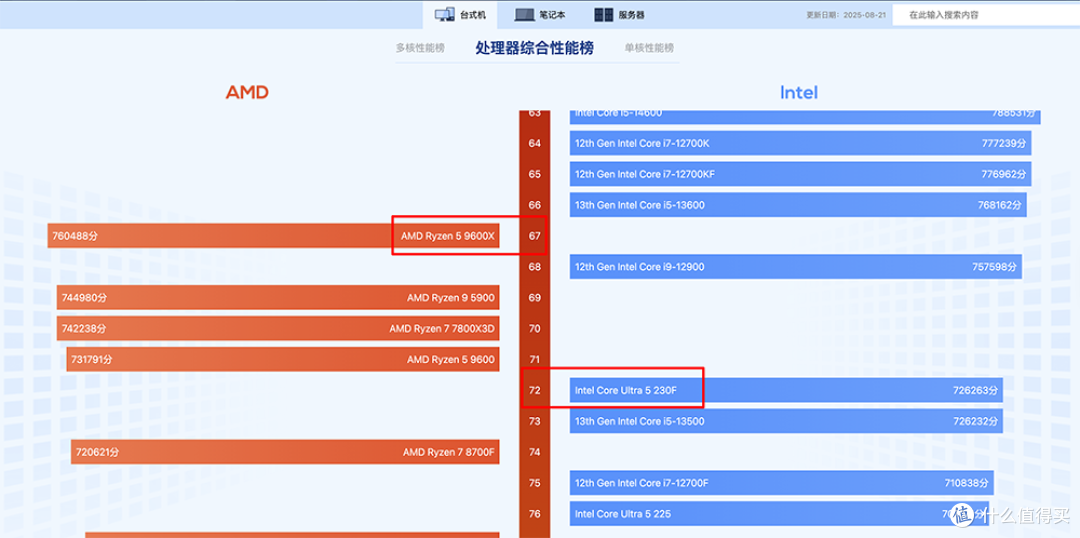Click the score 742238分
1080x538 pixels.
(x=84, y=329)
